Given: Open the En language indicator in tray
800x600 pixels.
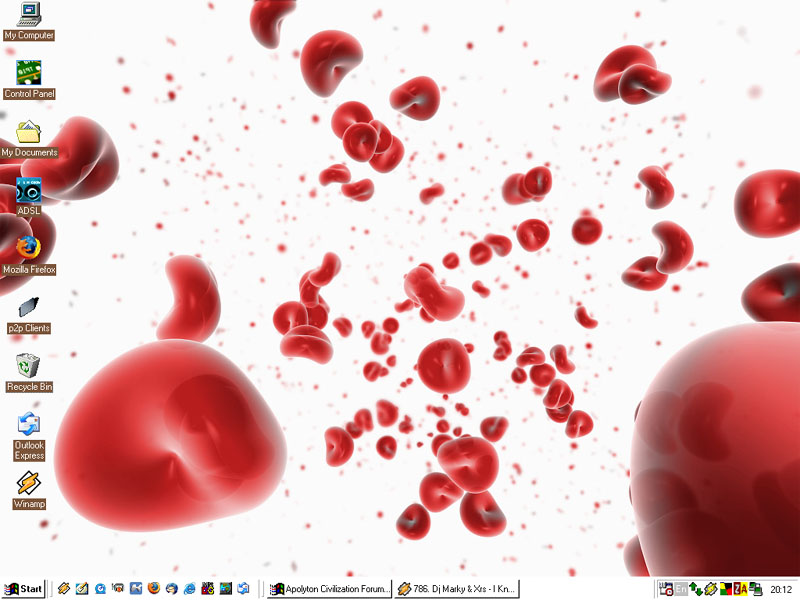Looking at the screenshot, I should [681, 589].
